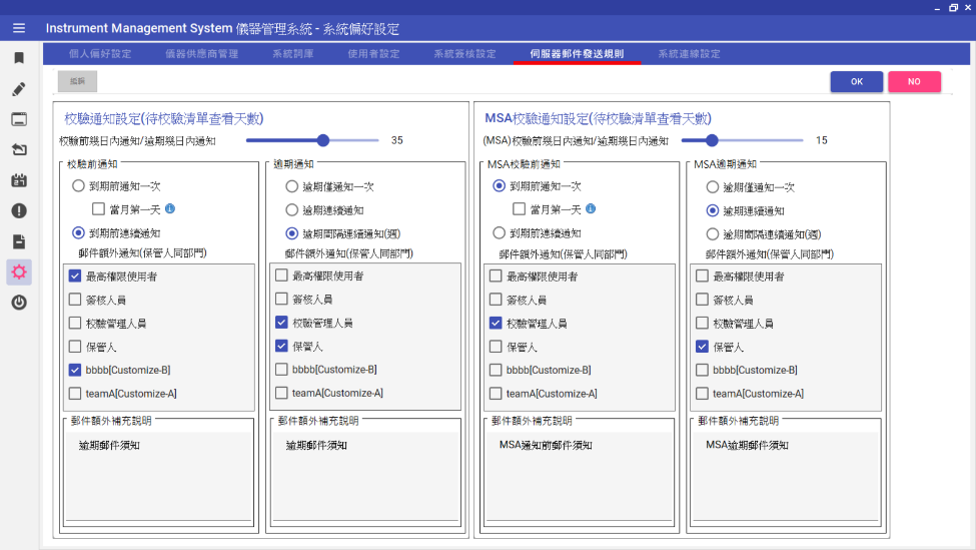Open the 個人偏好設定 tab

point(100,54)
